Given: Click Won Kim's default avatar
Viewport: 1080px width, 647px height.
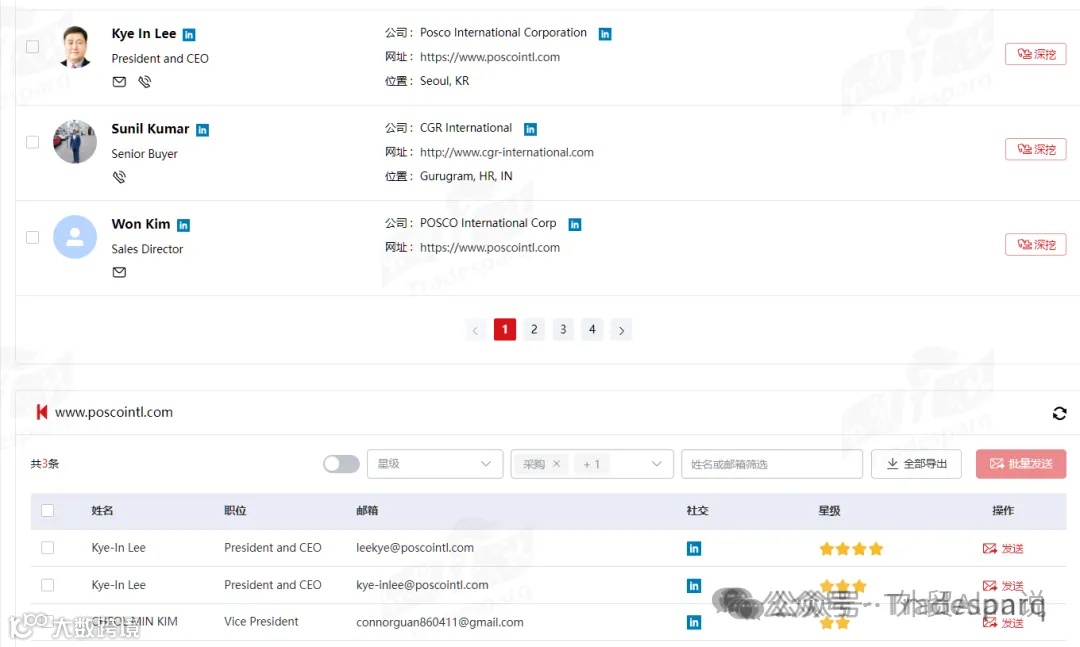Looking at the screenshot, I should [x=75, y=237].
